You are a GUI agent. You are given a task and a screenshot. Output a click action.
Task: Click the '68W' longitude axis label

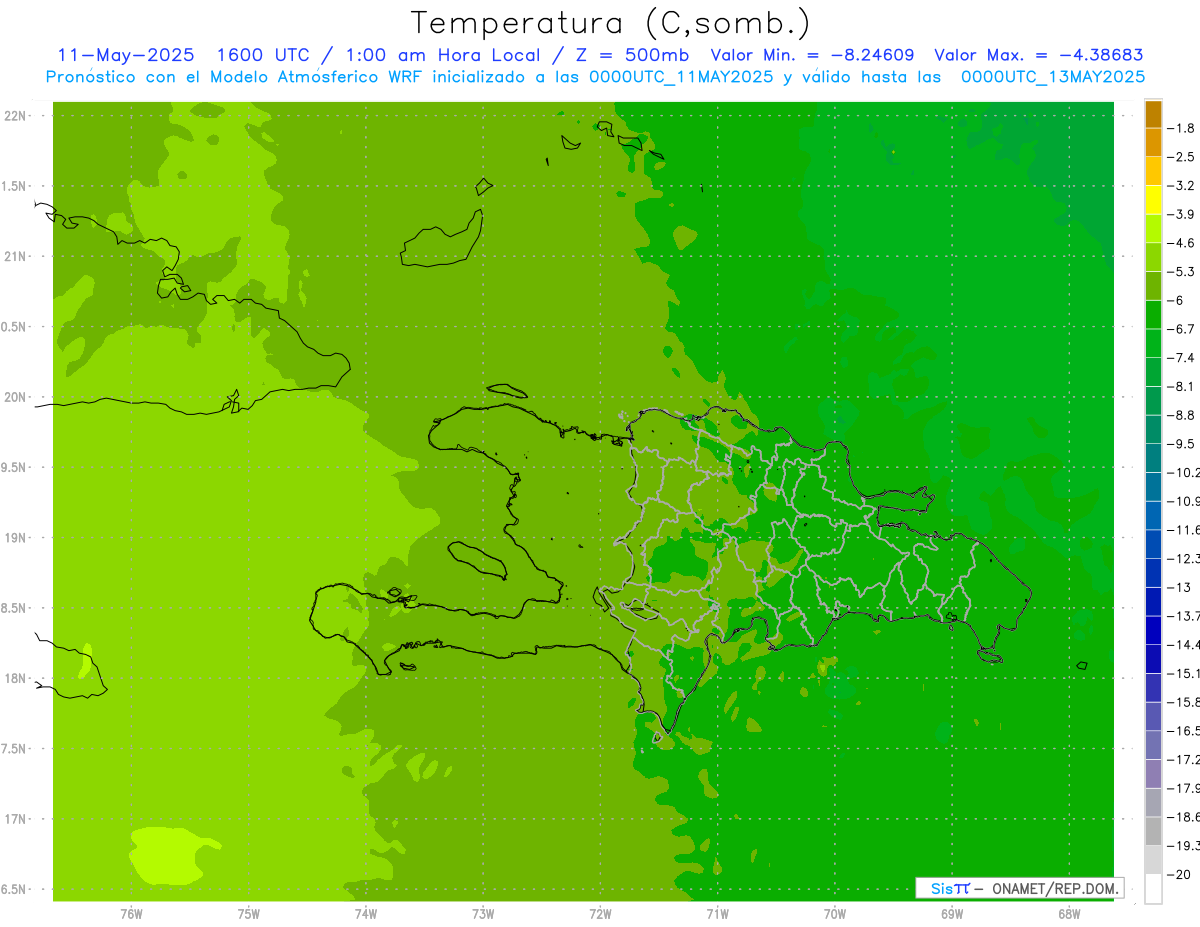pos(1069,914)
